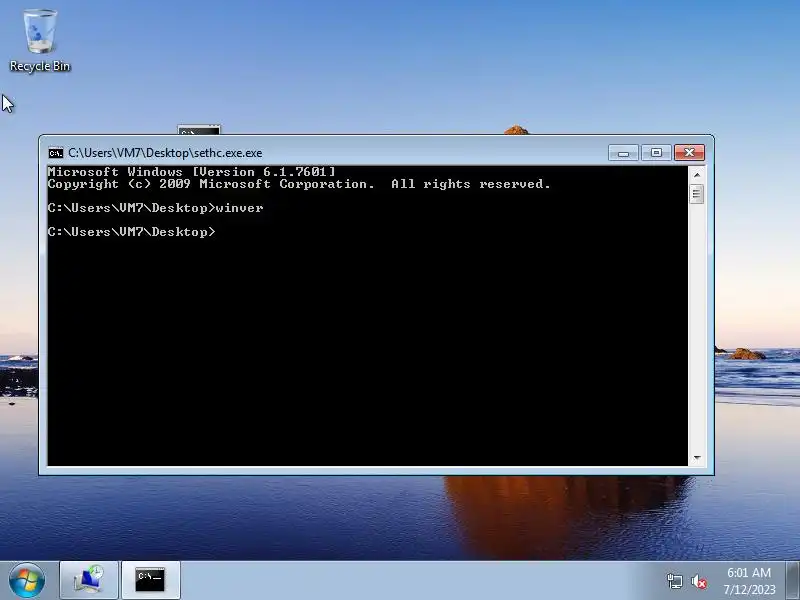This screenshot has width=800, height=600.
Task: Minimize the sethc.exe.exe window
Action: (x=623, y=153)
